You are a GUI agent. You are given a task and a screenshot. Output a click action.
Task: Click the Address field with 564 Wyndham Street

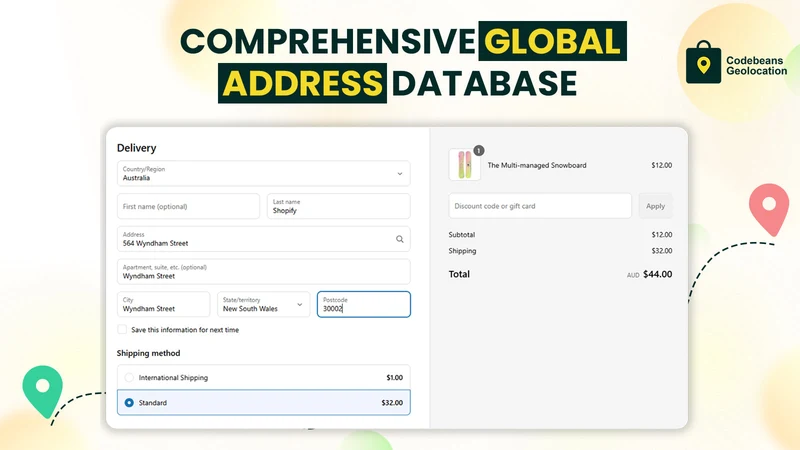pos(263,239)
